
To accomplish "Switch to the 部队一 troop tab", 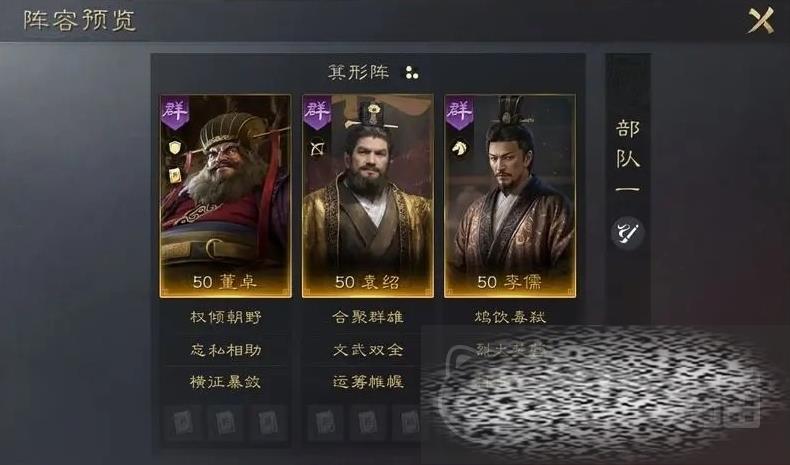I will [627, 156].
